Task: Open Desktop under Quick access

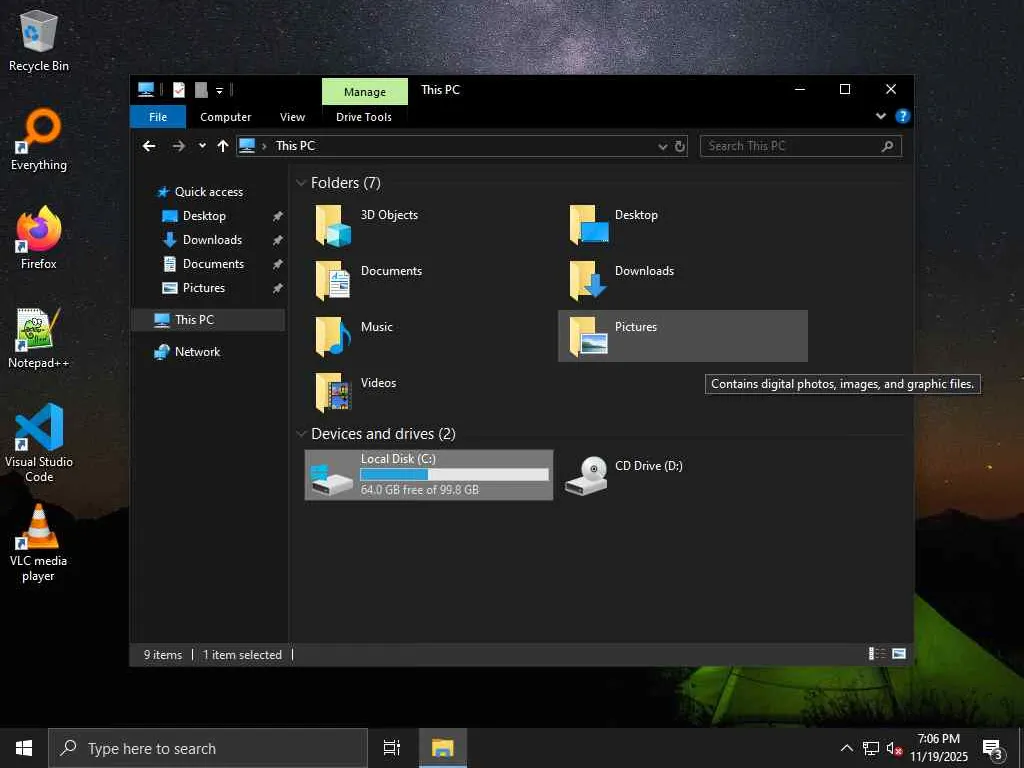Action: (x=204, y=216)
